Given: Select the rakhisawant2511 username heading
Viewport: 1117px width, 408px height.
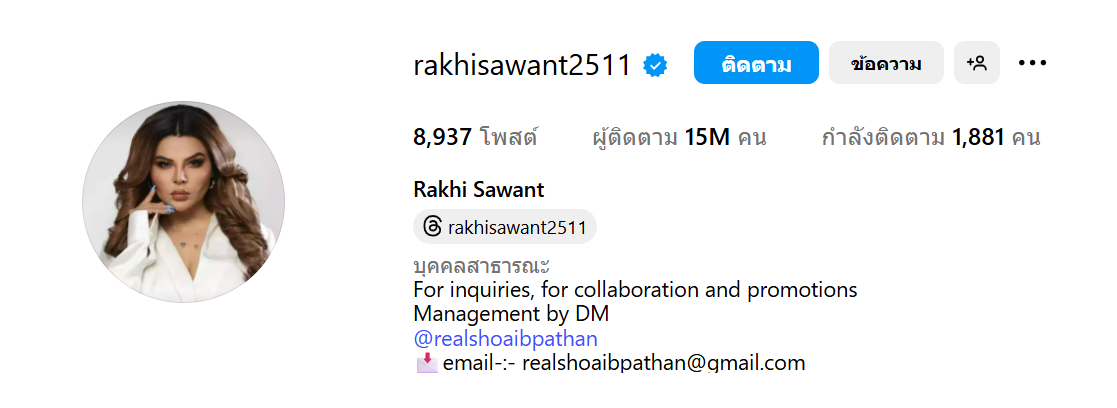Looking at the screenshot, I should pos(522,66).
